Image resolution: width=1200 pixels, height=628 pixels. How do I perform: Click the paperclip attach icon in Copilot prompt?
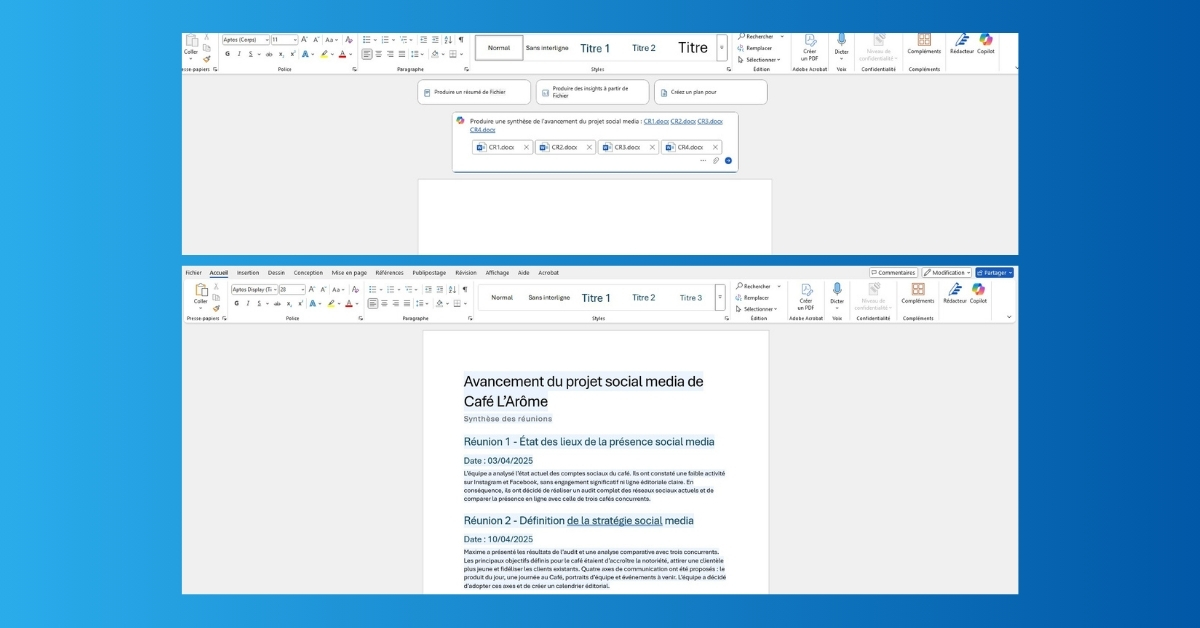pos(716,160)
